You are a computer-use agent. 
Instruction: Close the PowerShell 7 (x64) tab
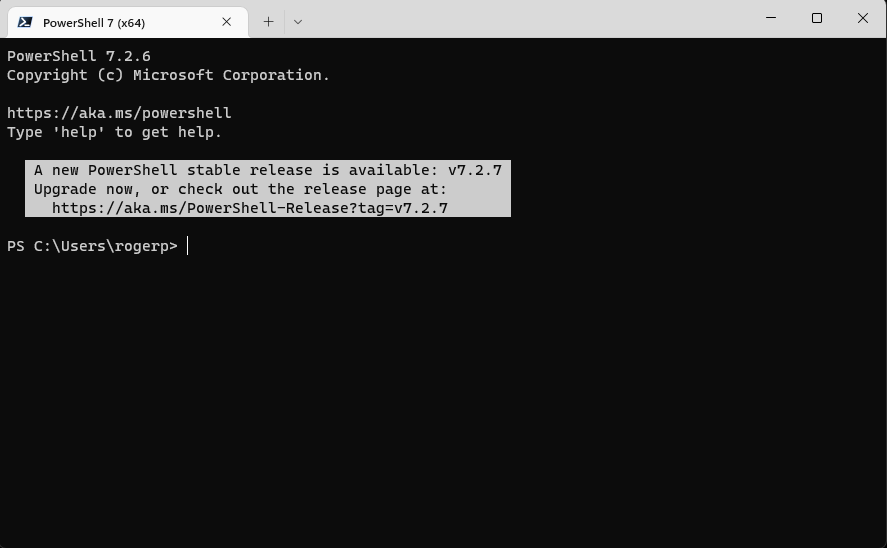coord(226,22)
